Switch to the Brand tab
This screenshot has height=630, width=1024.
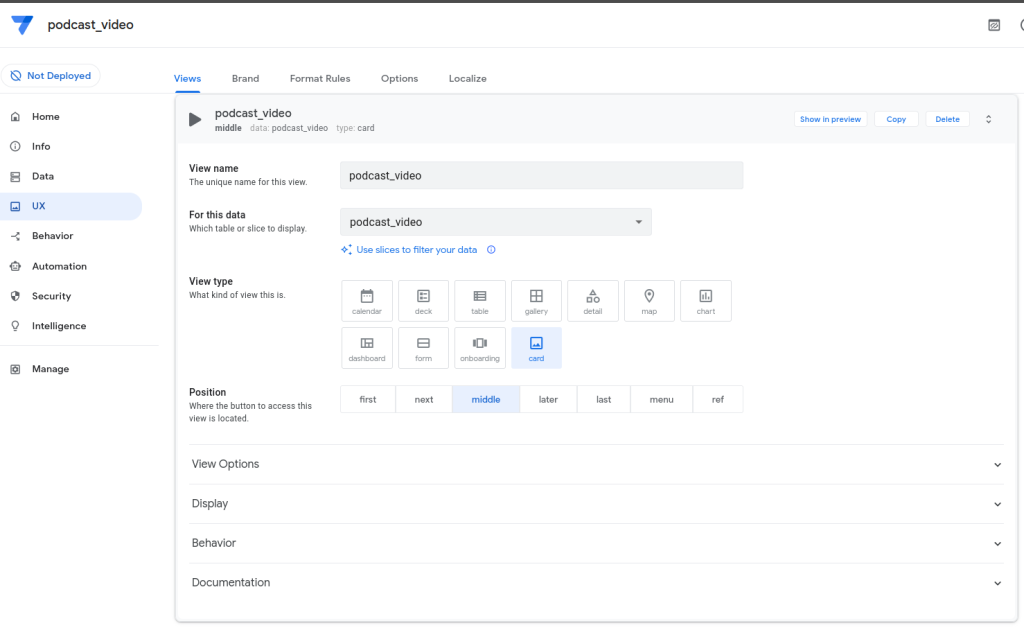(x=246, y=78)
